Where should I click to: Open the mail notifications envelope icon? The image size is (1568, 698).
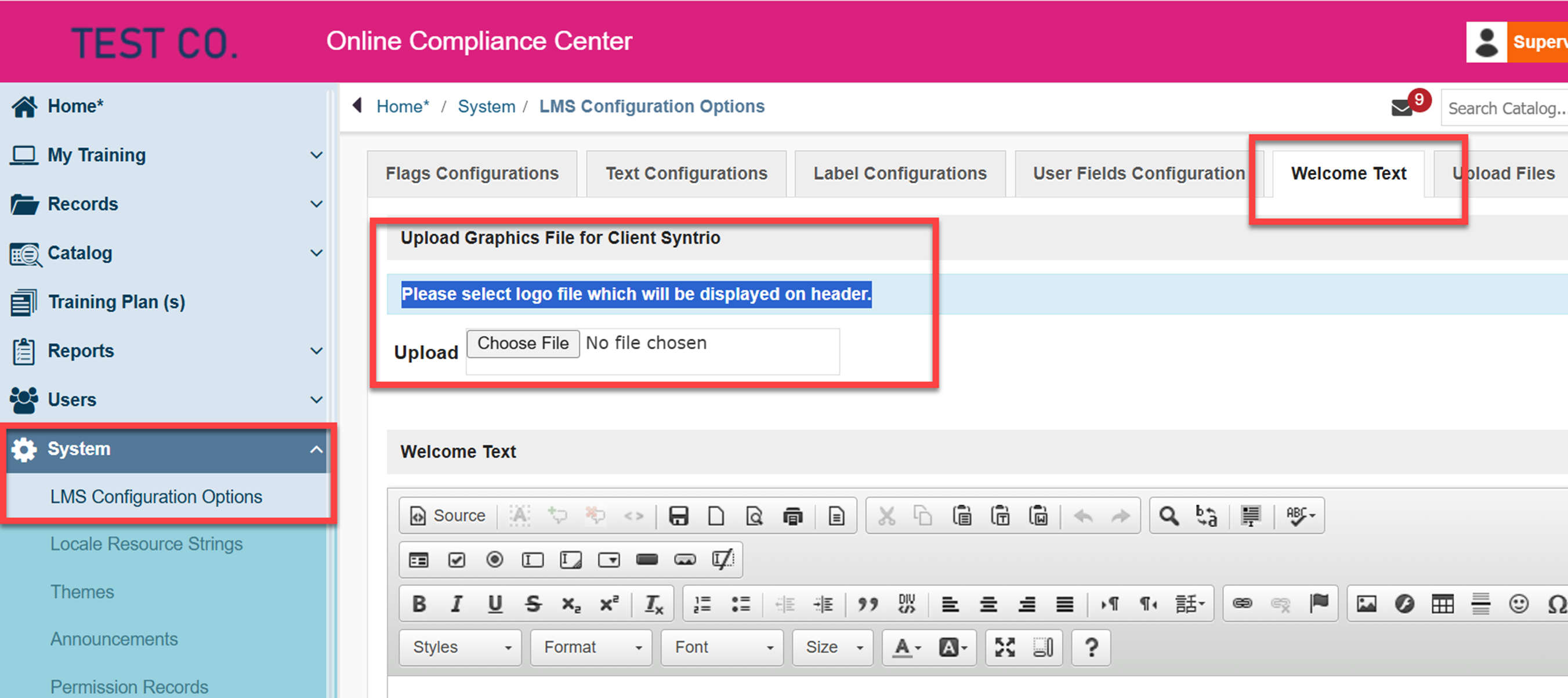1401,109
